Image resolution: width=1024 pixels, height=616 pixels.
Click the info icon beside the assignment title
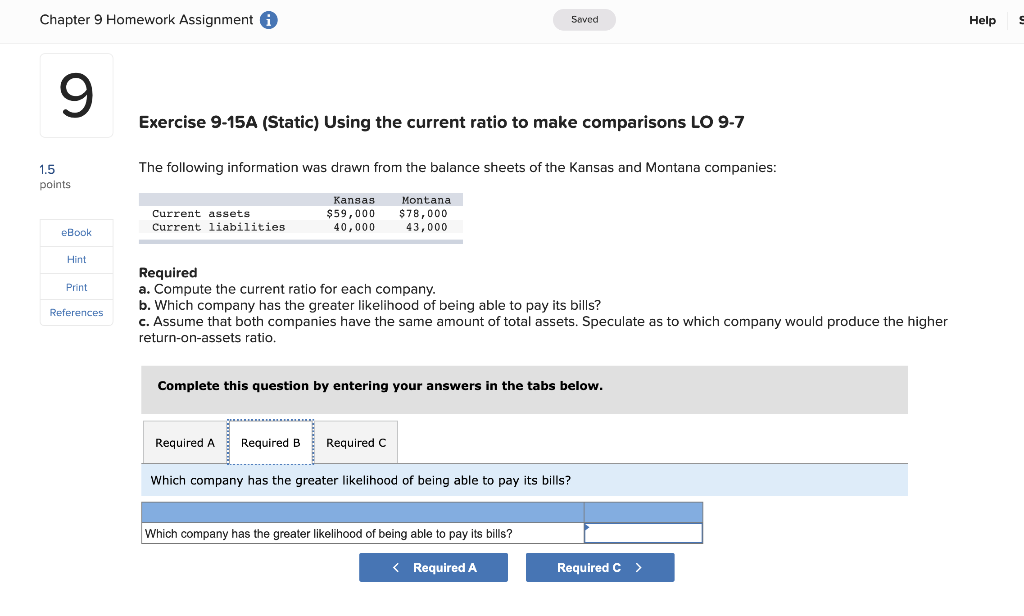(x=270, y=19)
